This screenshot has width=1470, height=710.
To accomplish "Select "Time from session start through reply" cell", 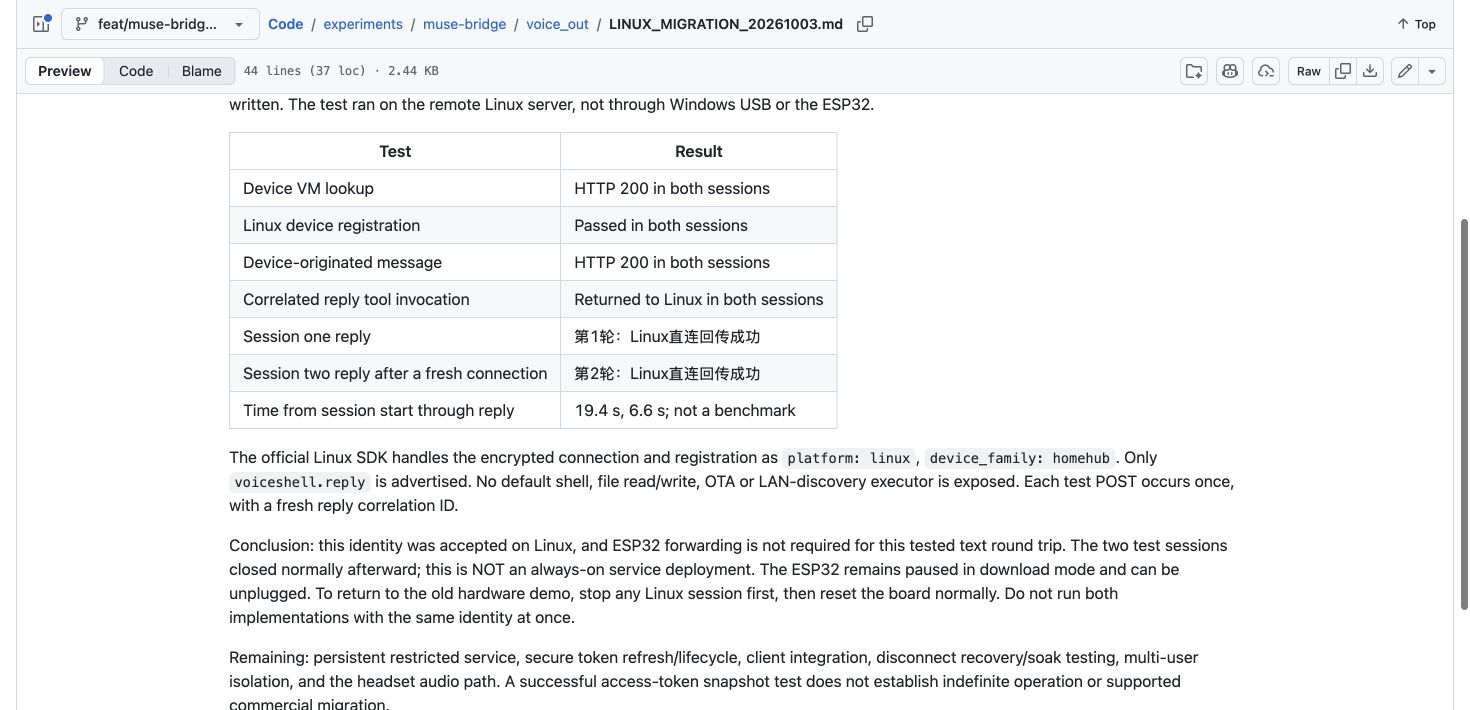I will coord(395,410).
